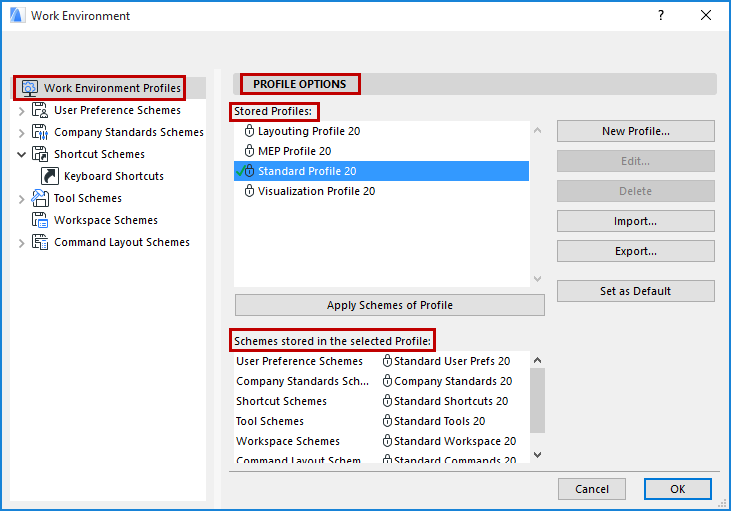This screenshot has width=731, height=511.
Task: Click the Workspace Schemes icon
Action: point(40,220)
